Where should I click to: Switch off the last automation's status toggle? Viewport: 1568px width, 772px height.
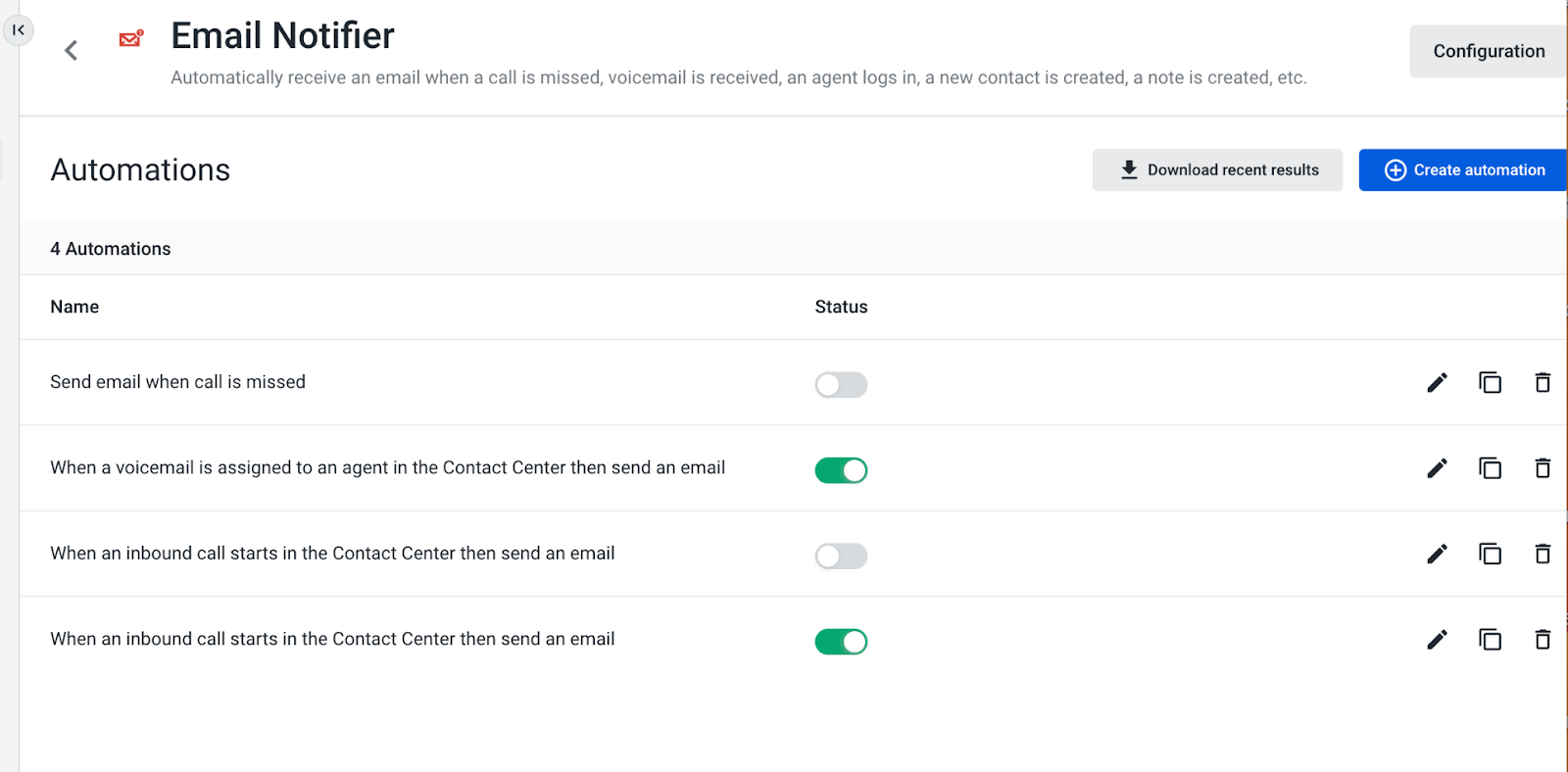click(x=841, y=642)
